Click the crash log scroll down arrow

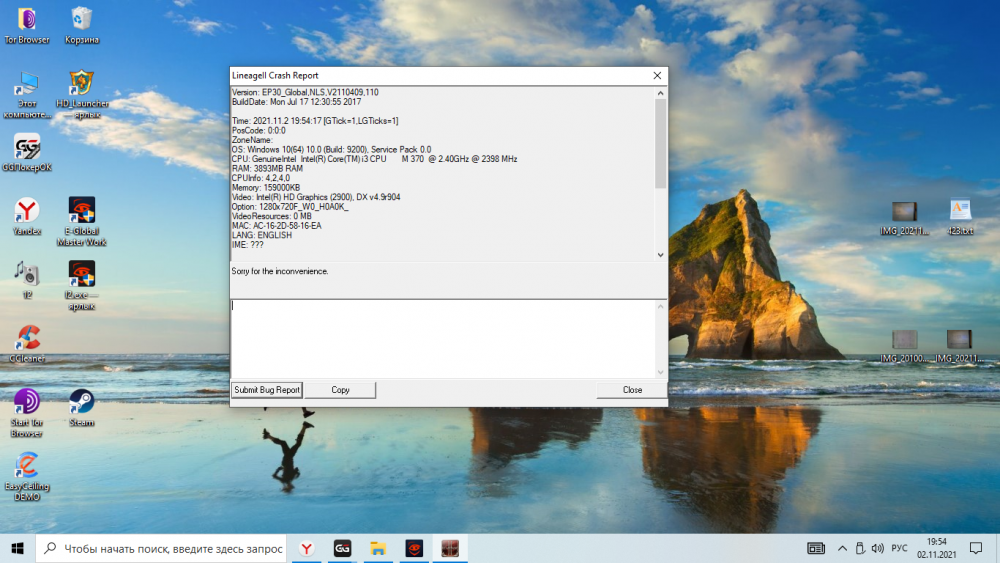pyautogui.click(x=660, y=255)
